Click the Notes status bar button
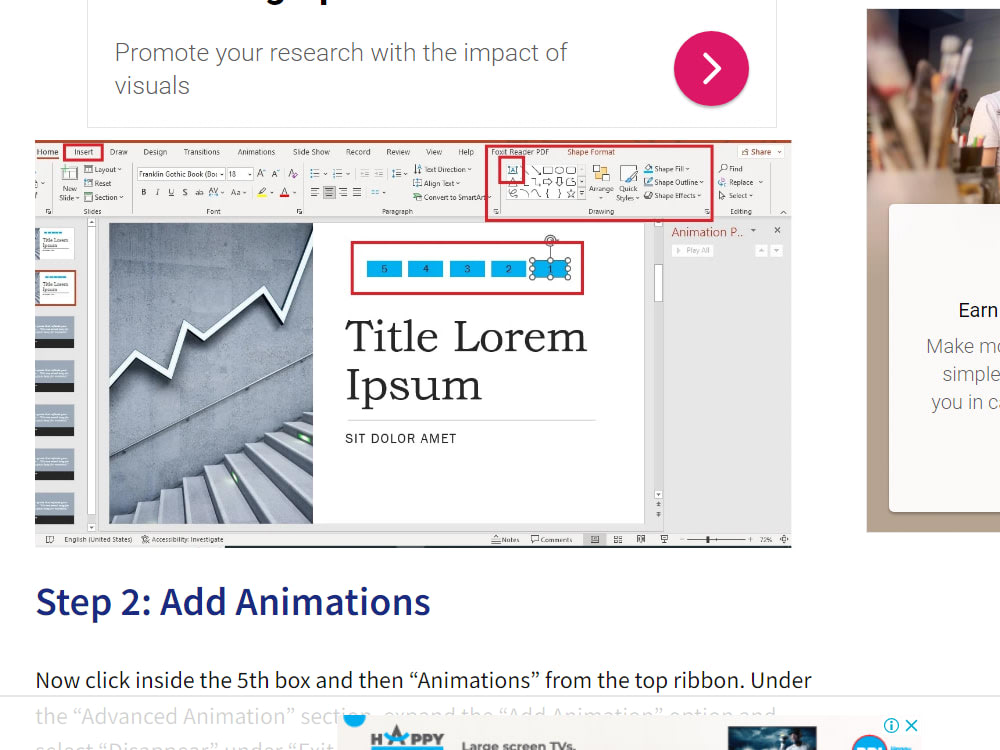This screenshot has height=750, width=1000. click(505, 540)
